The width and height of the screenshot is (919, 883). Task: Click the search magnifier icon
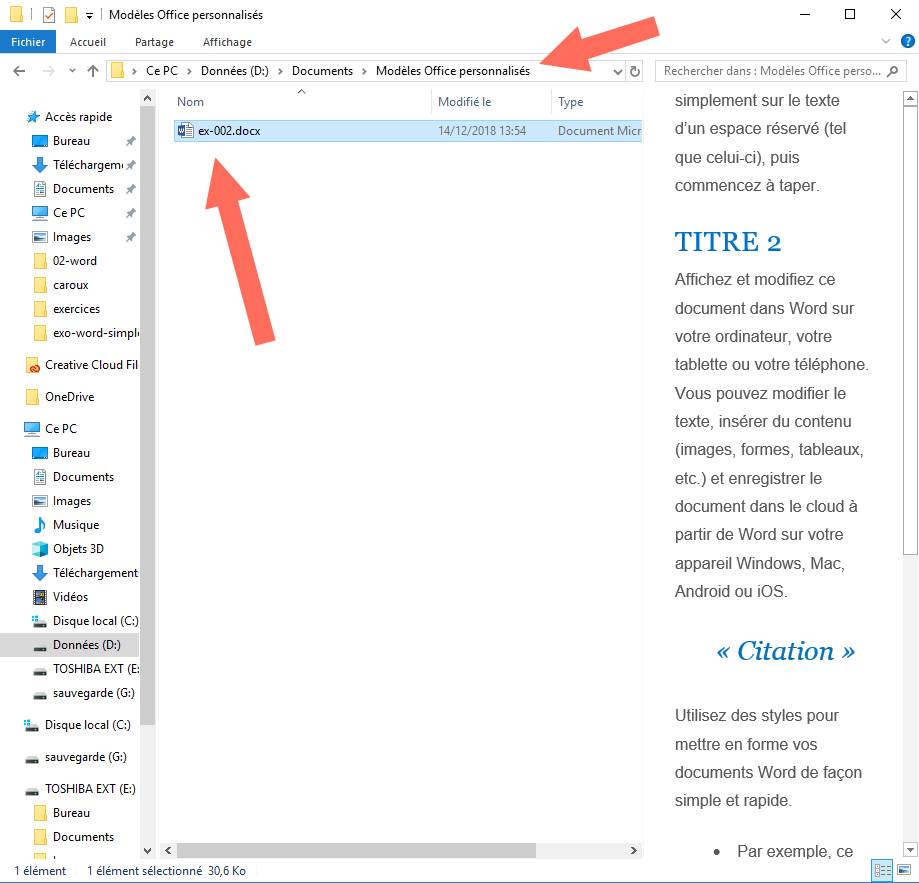896,71
